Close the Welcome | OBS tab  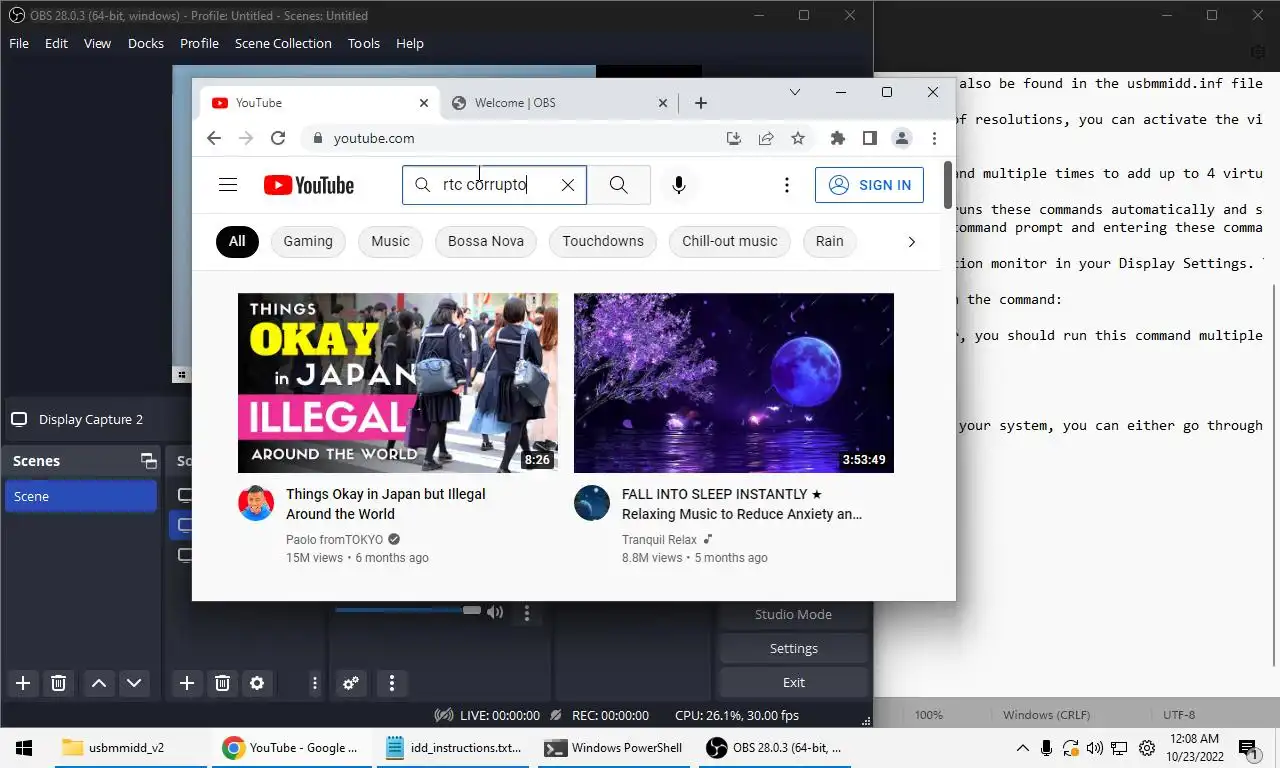click(662, 103)
